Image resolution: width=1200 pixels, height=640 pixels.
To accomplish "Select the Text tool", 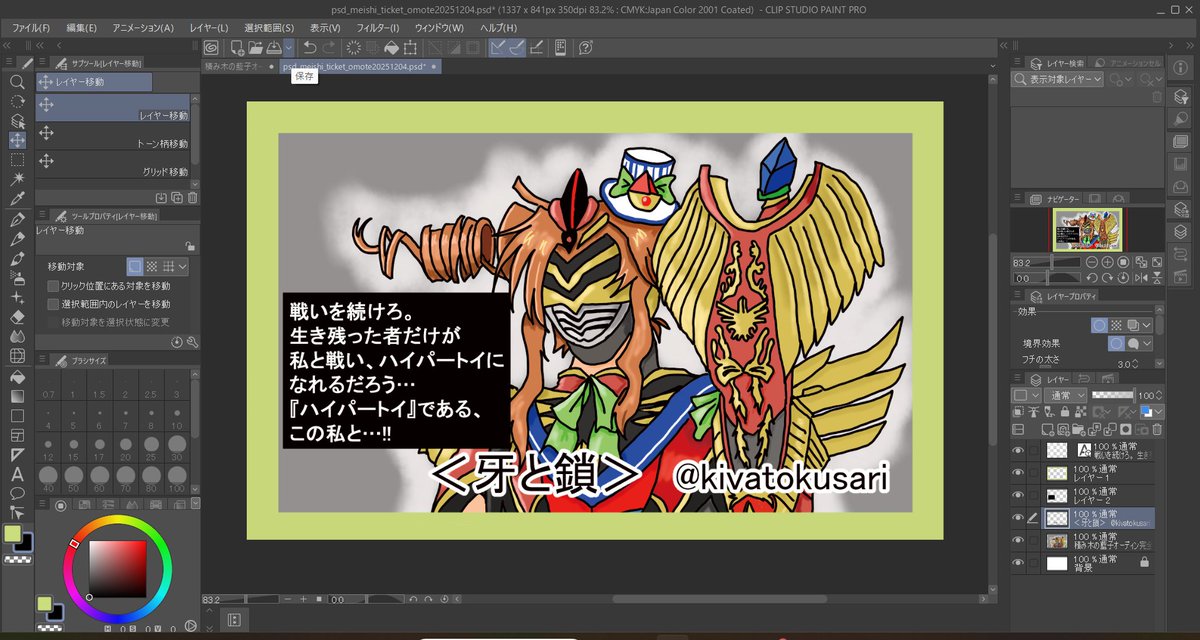I will (x=17, y=475).
